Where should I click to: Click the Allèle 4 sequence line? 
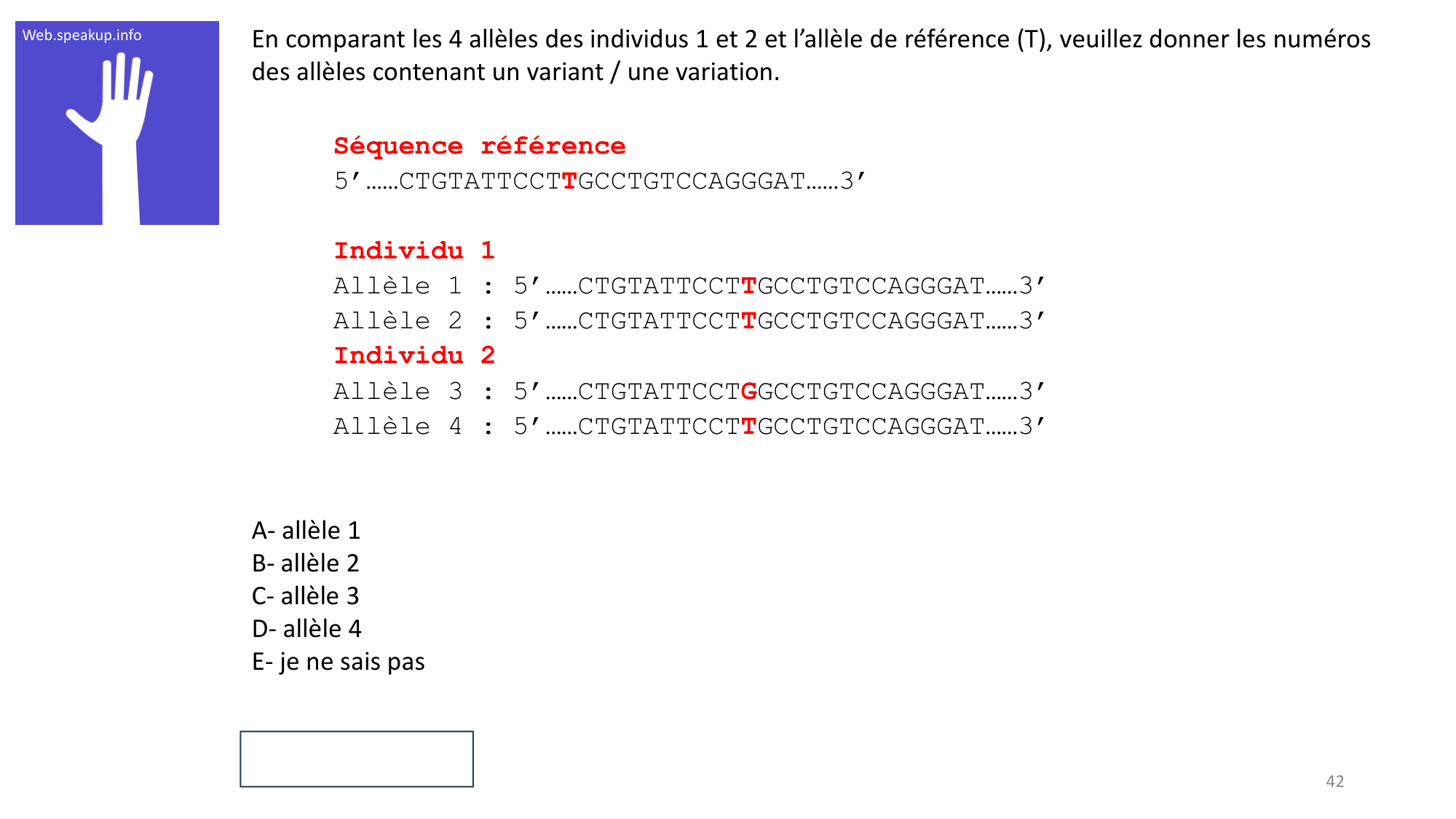point(779,427)
